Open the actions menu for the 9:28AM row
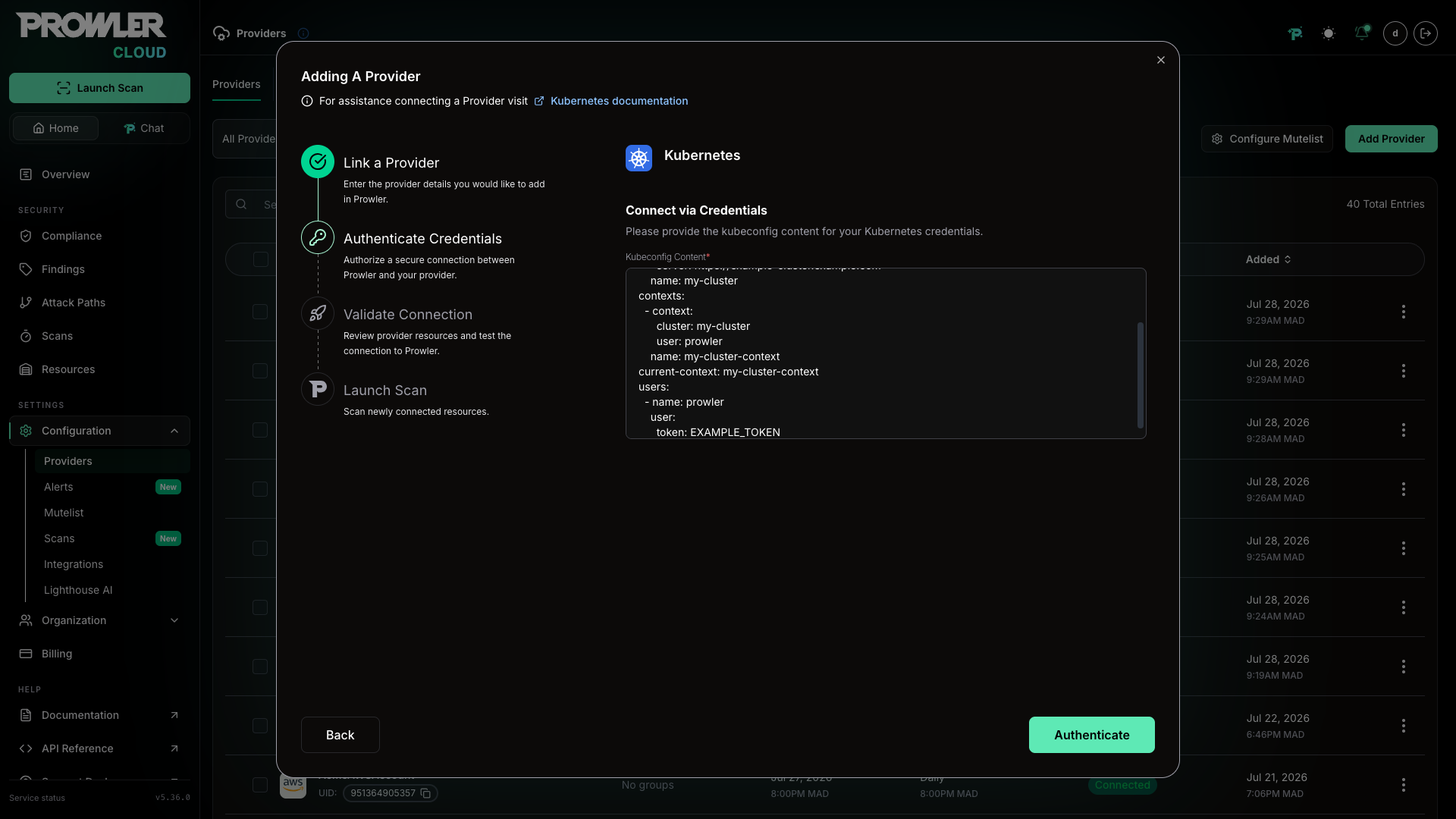Image resolution: width=1456 pixels, height=819 pixels. pos(1403,430)
